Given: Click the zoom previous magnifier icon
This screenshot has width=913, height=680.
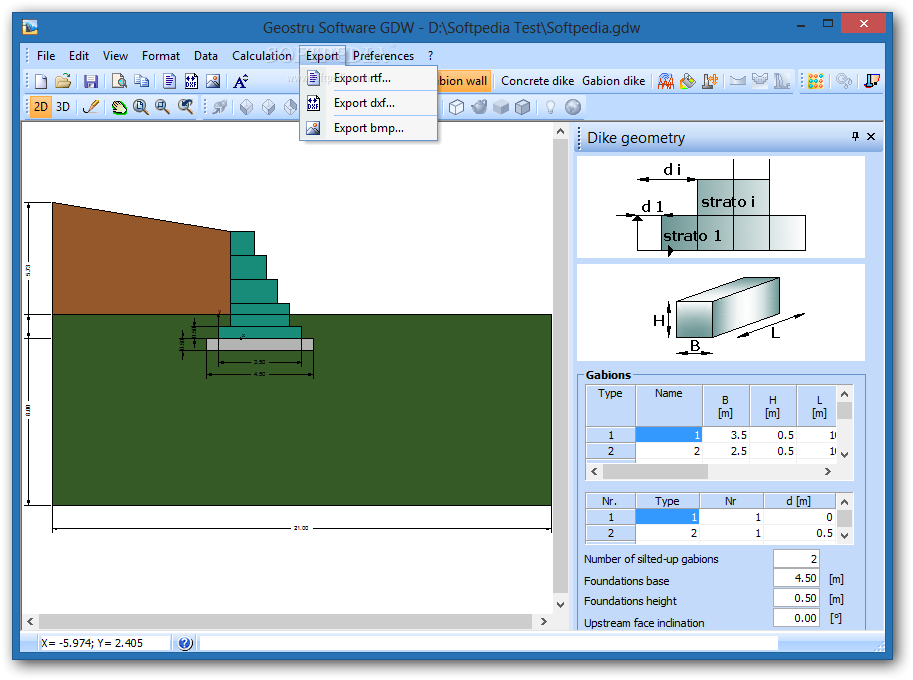Looking at the screenshot, I should tap(186, 107).
